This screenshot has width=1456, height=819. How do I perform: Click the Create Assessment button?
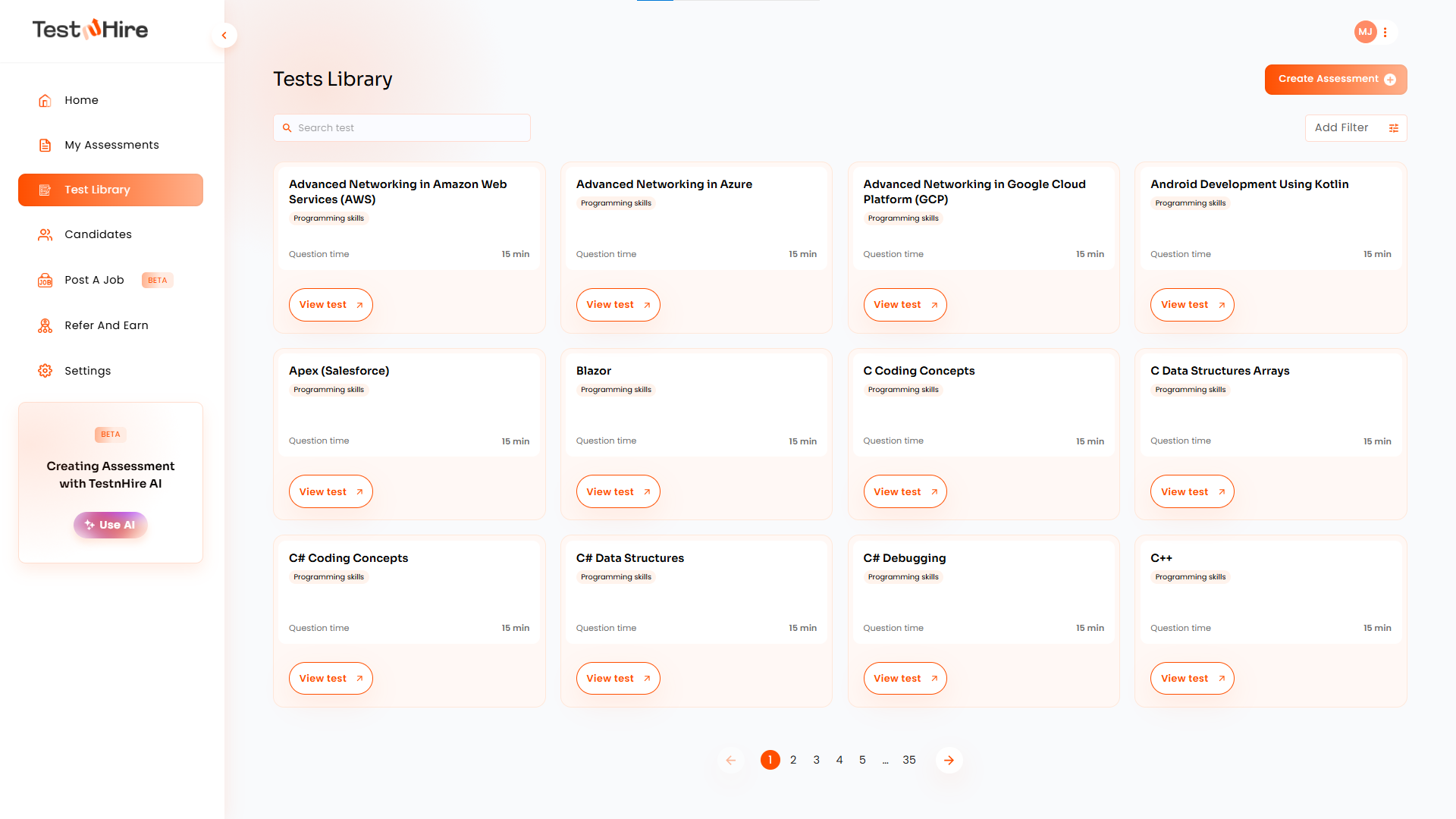pyautogui.click(x=1335, y=79)
